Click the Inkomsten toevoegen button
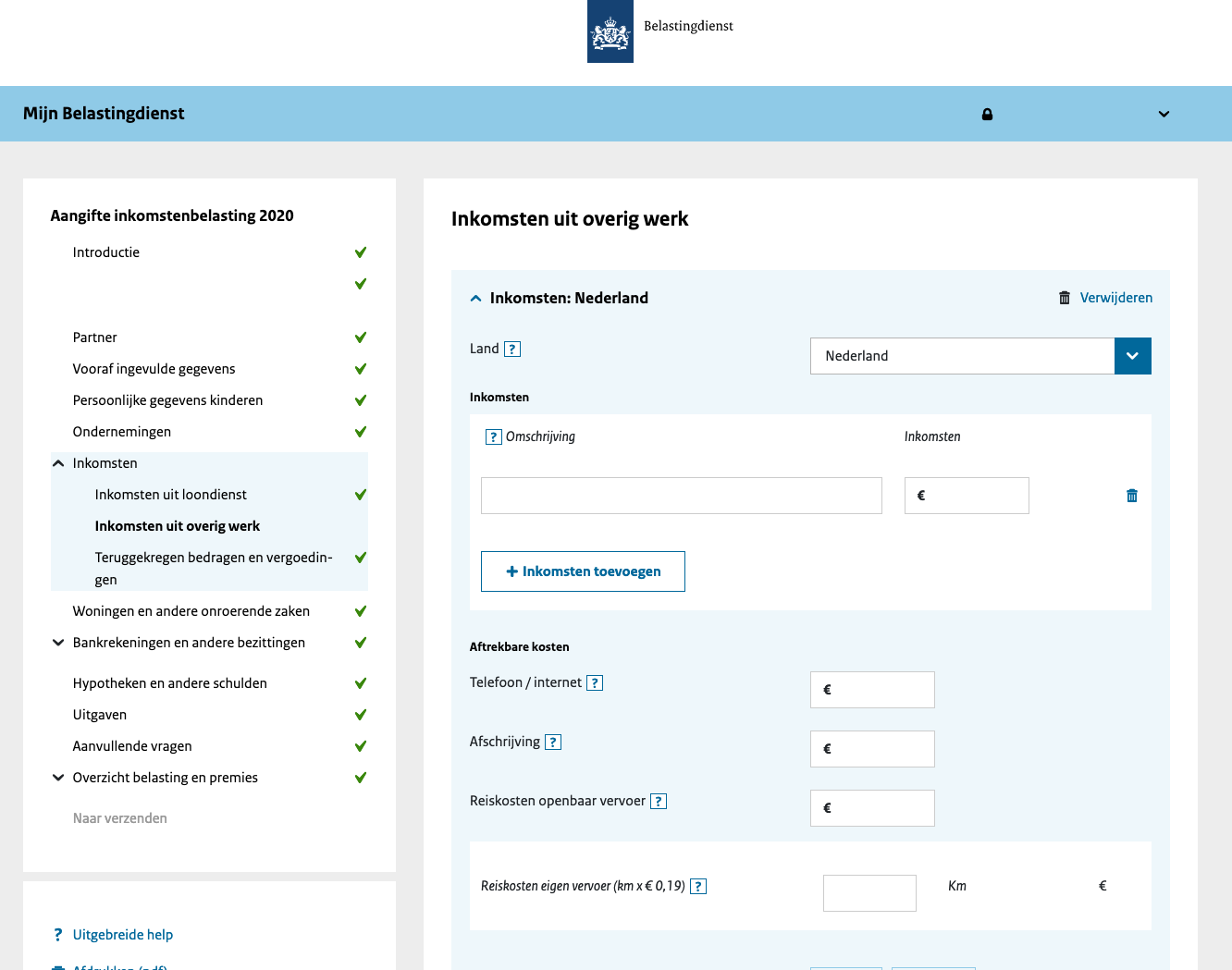The width and height of the screenshot is (1232, 970). (583, 571)
